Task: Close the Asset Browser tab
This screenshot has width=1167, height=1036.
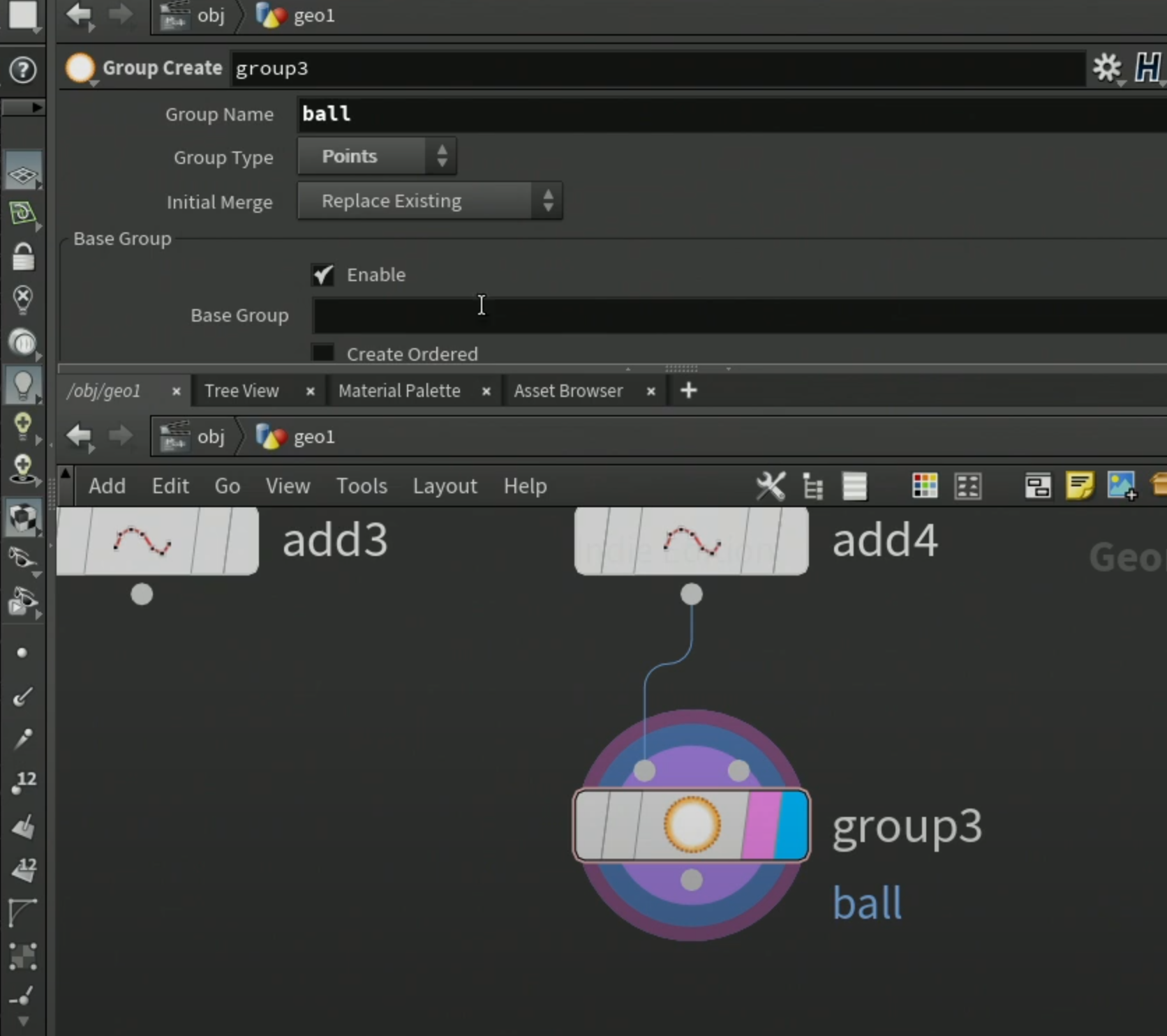Action: click(x=651, y=391)
